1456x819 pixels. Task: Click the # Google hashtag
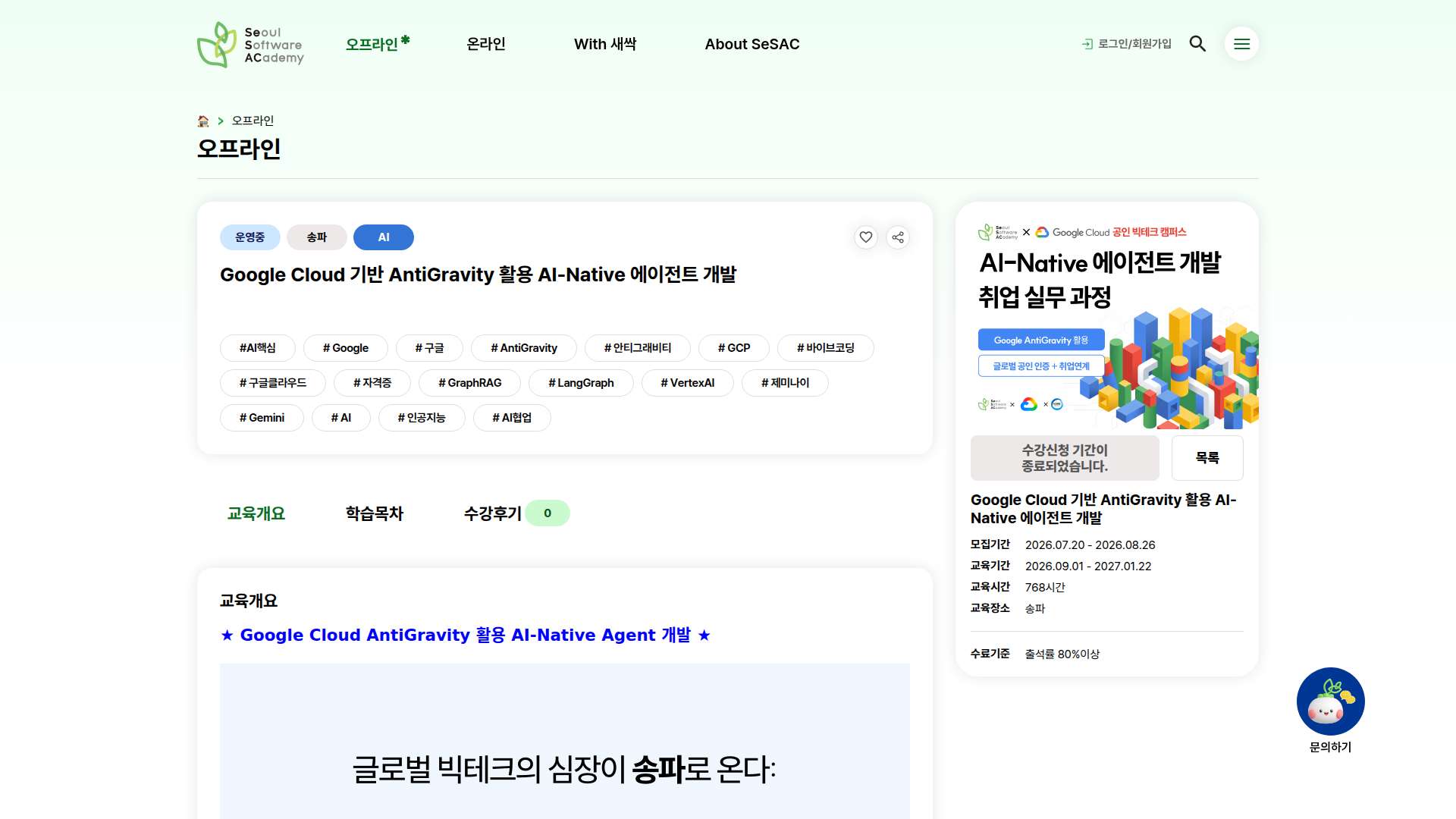pos(346,348)
